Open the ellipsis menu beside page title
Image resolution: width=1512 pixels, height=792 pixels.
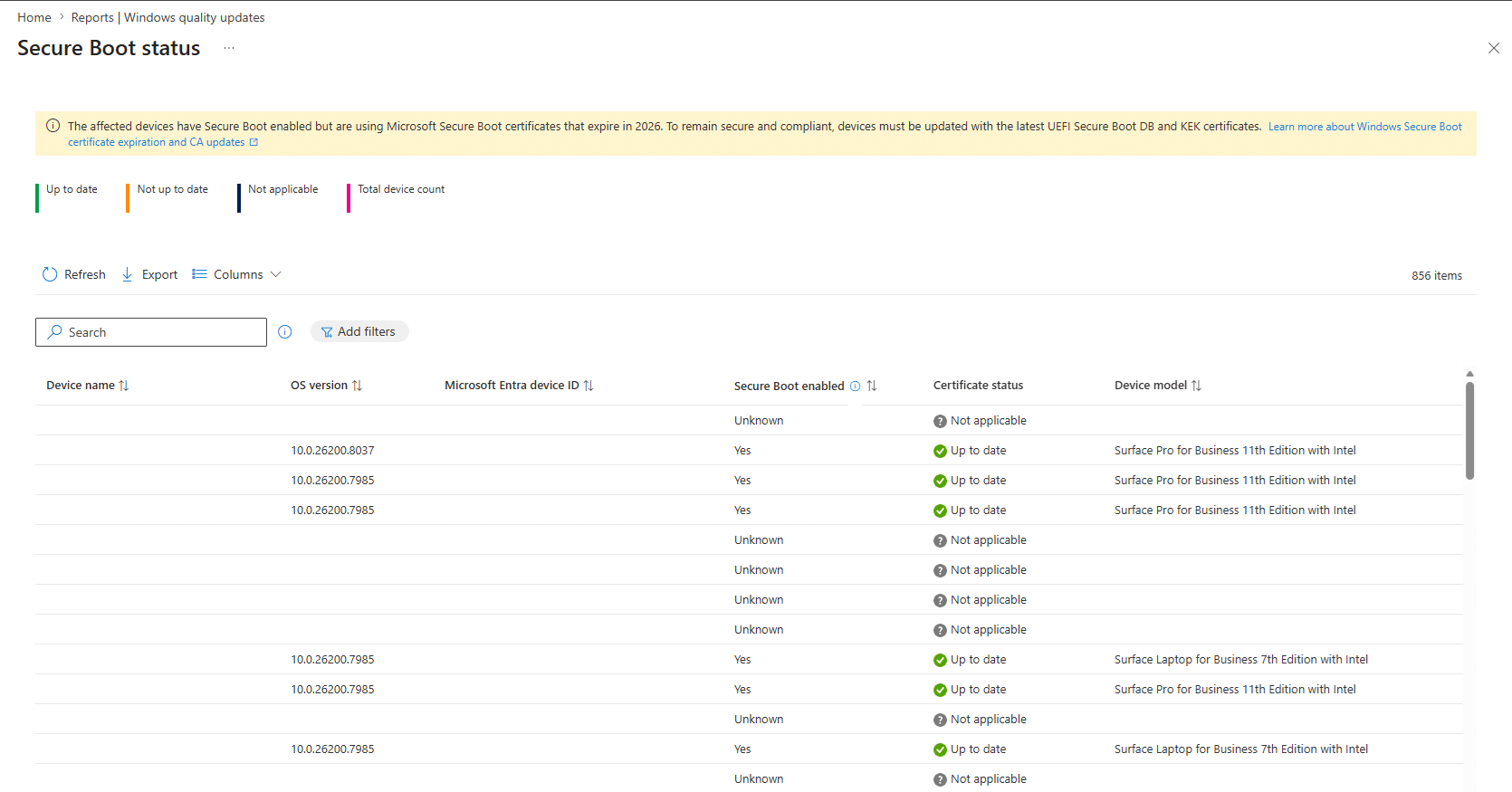[x=229, y=48]
